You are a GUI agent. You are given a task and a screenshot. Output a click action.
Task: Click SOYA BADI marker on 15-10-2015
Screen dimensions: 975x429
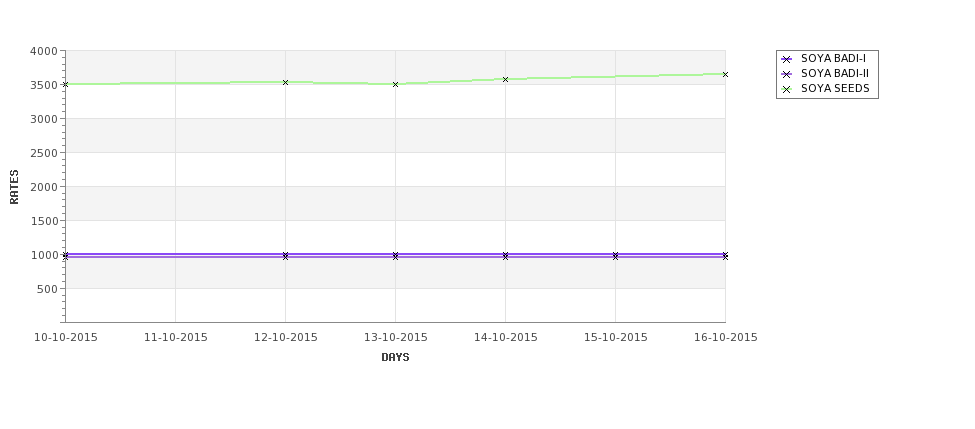(616, 256)
